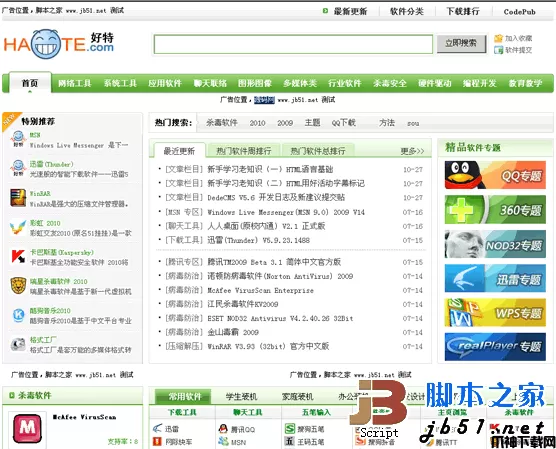The height and width of the screenshot is (449, 556).
Task: Open the NOD32专题 banner
Action: pyautogui.click(x=495, y=244)
